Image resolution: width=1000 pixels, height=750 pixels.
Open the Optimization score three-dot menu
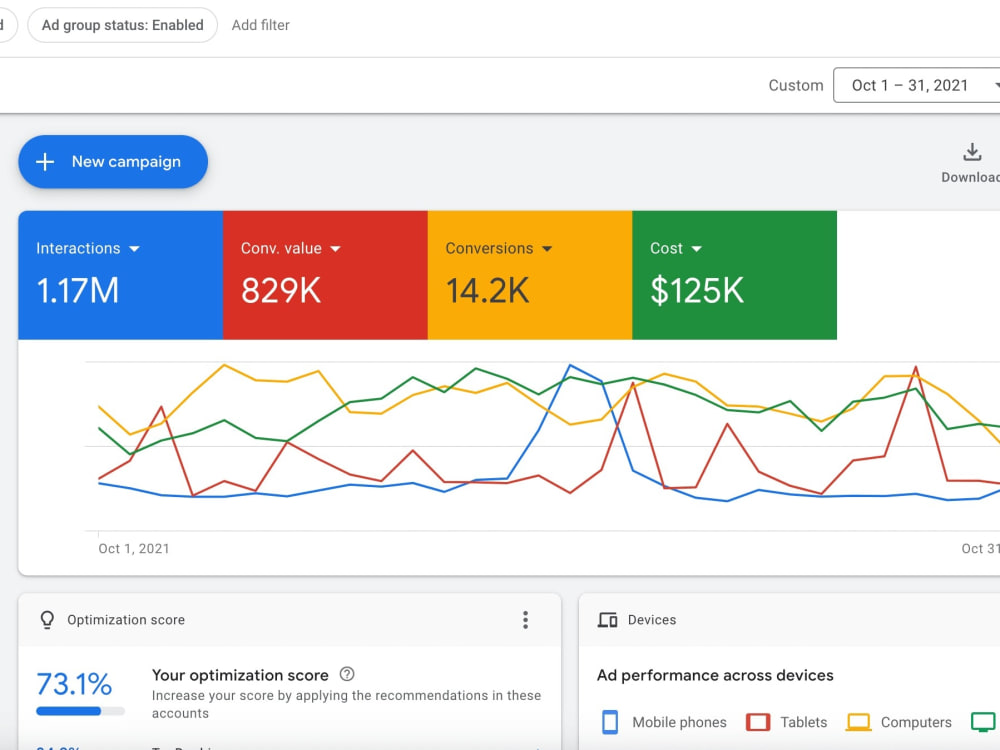(x=526, y=620)
